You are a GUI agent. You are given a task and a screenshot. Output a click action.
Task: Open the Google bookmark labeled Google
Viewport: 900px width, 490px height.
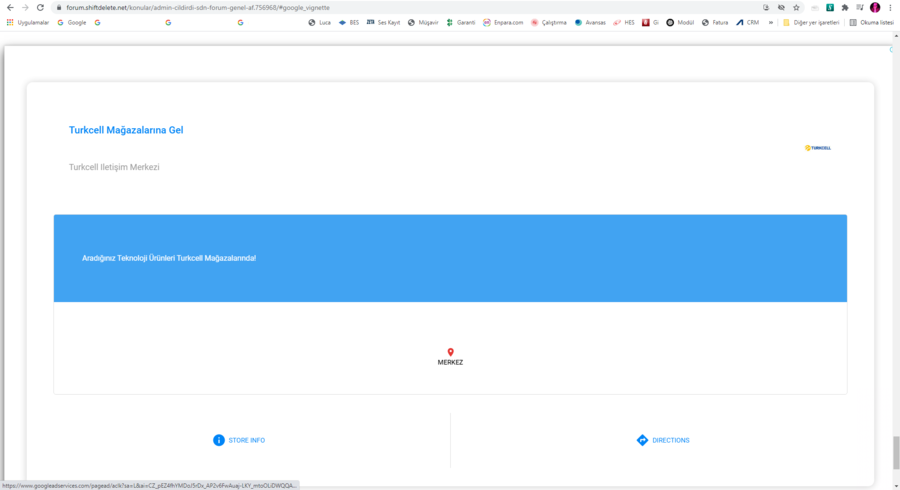72,22
